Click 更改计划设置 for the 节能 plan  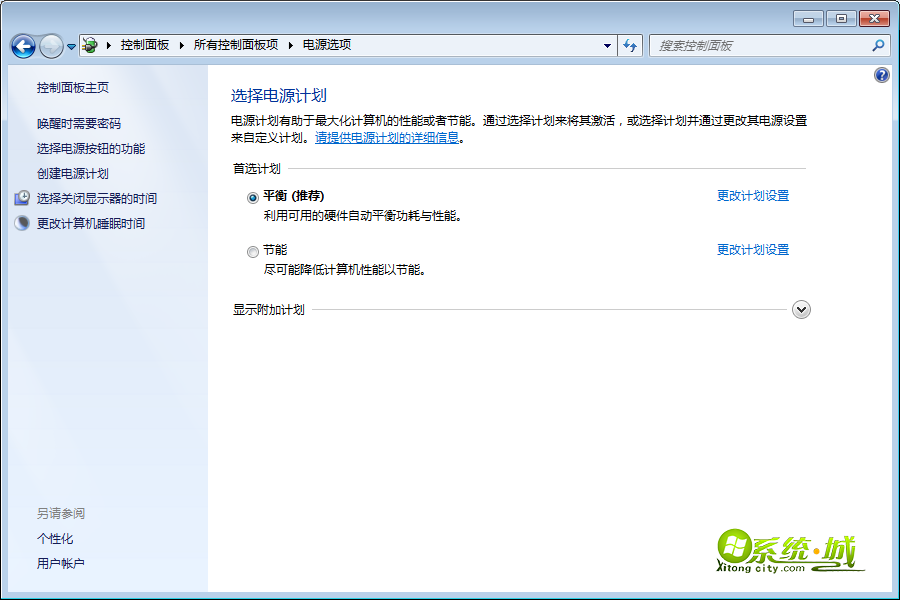tap(751, 251)
